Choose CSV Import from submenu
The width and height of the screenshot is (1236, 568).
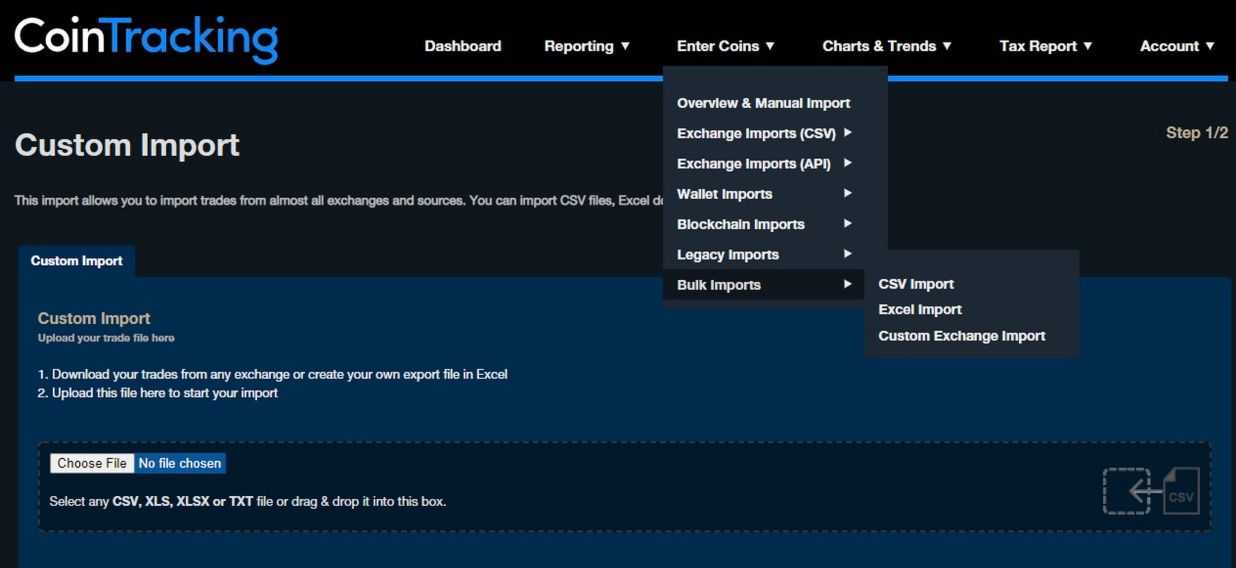pyautogui.click(x=916, y=284)
